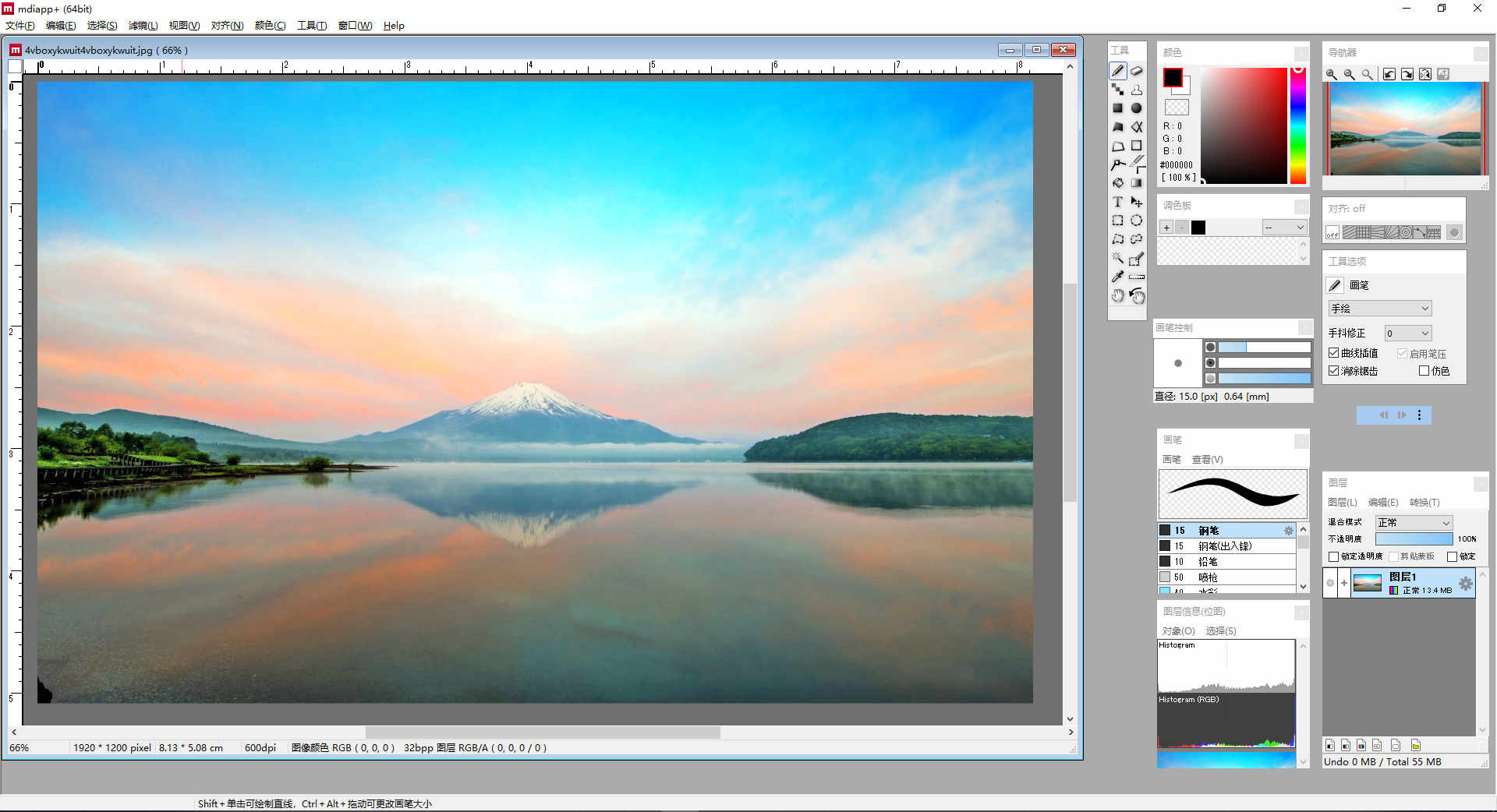Screen dimensions: 1497x812
Task: Toggle 锁定透明度 checkbox
Action: tap(1334, 556)
